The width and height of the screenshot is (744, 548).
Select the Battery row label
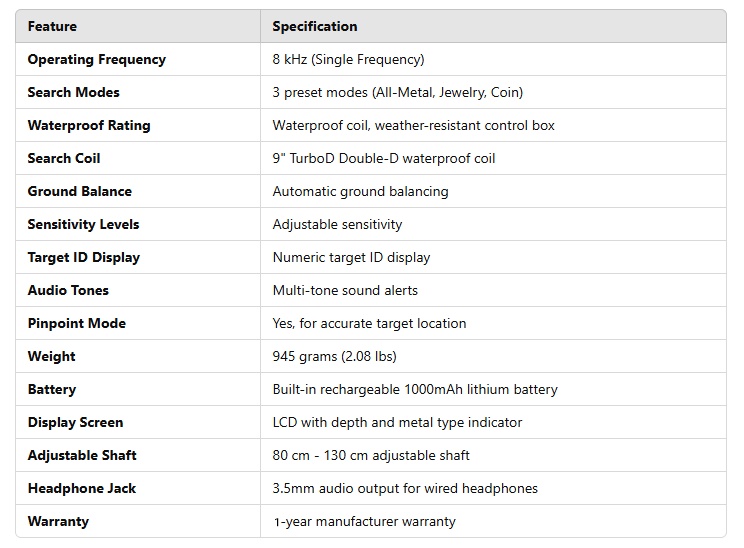pos(52,389)
